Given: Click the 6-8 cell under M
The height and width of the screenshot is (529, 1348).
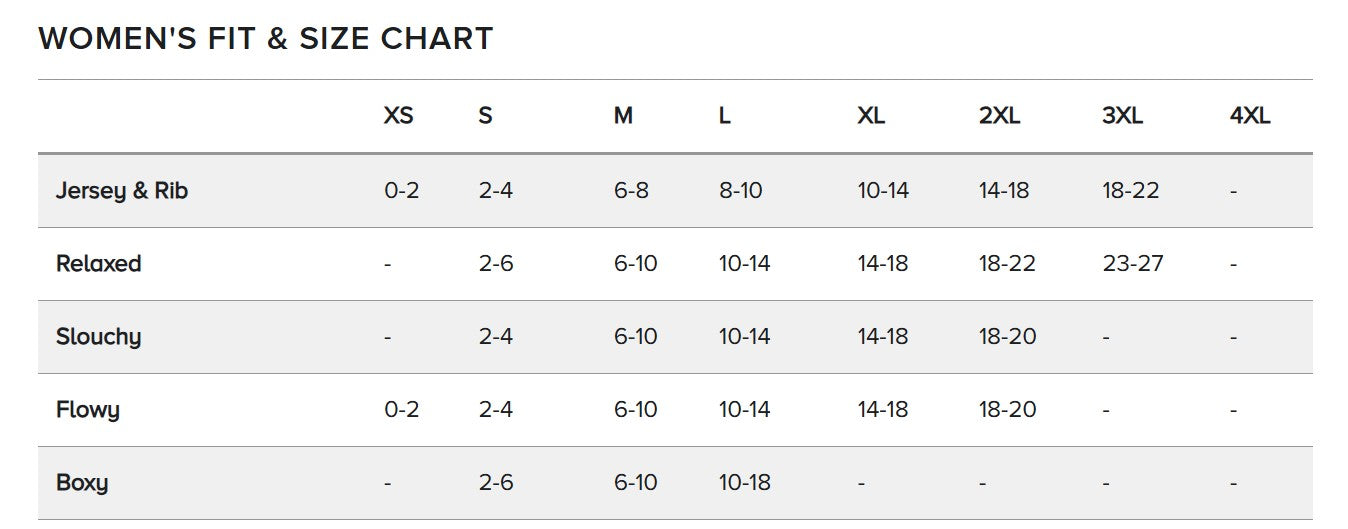Looking at the screenshot, I should (631, 190).
